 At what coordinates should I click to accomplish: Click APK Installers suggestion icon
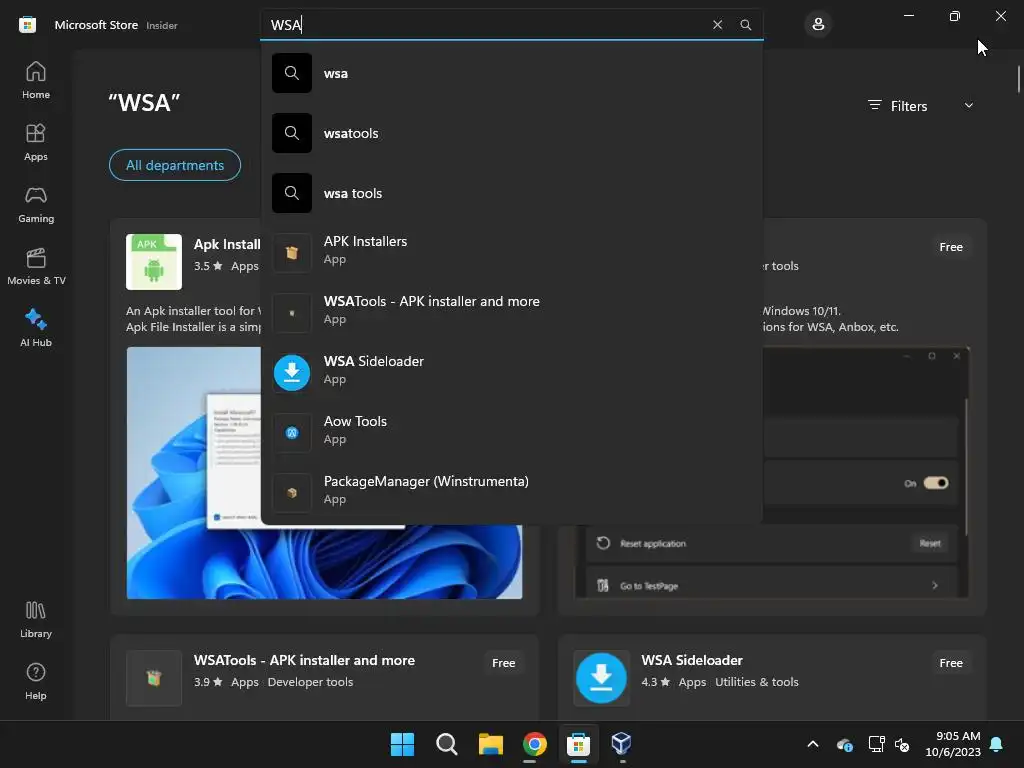[x=292, y=253]
